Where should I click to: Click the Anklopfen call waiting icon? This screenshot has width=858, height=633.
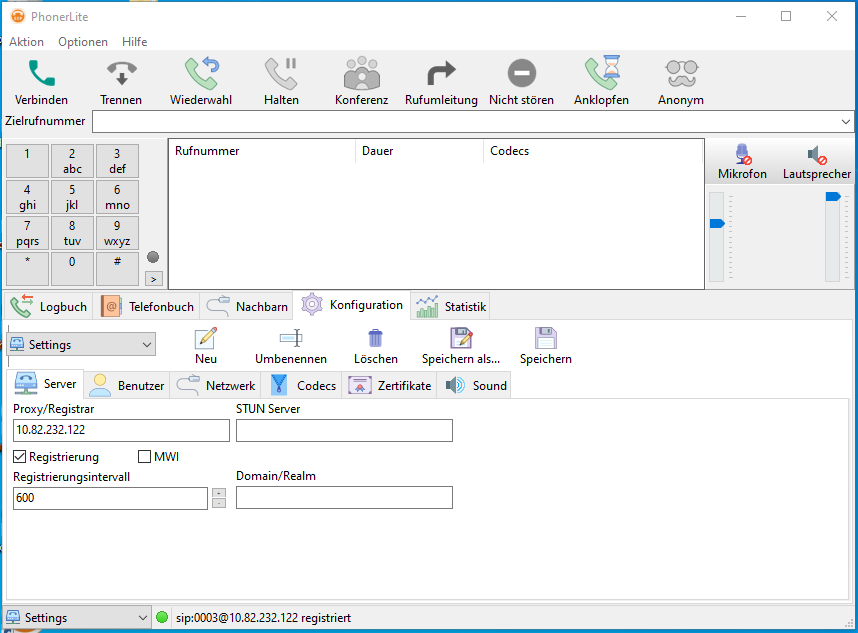[601, 72]
